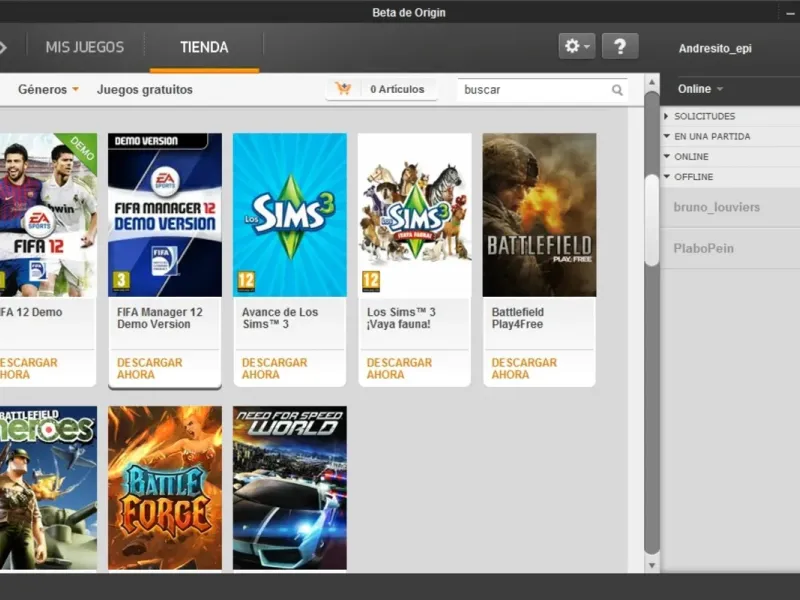Image resolution: width=800 pixels, height=600 pixels.
Task: Open the Géneros dropdown
Action: (x=48, y=89)
